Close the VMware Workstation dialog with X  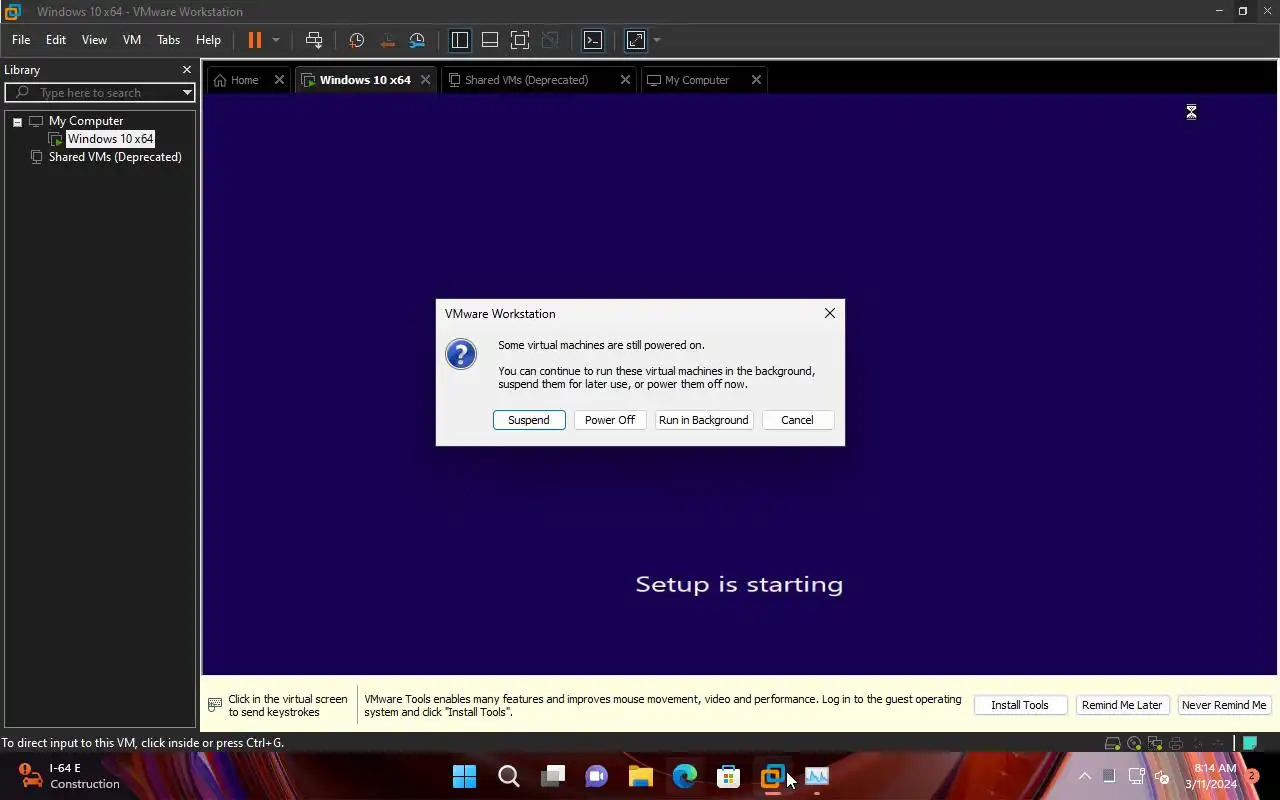point(829,313)
